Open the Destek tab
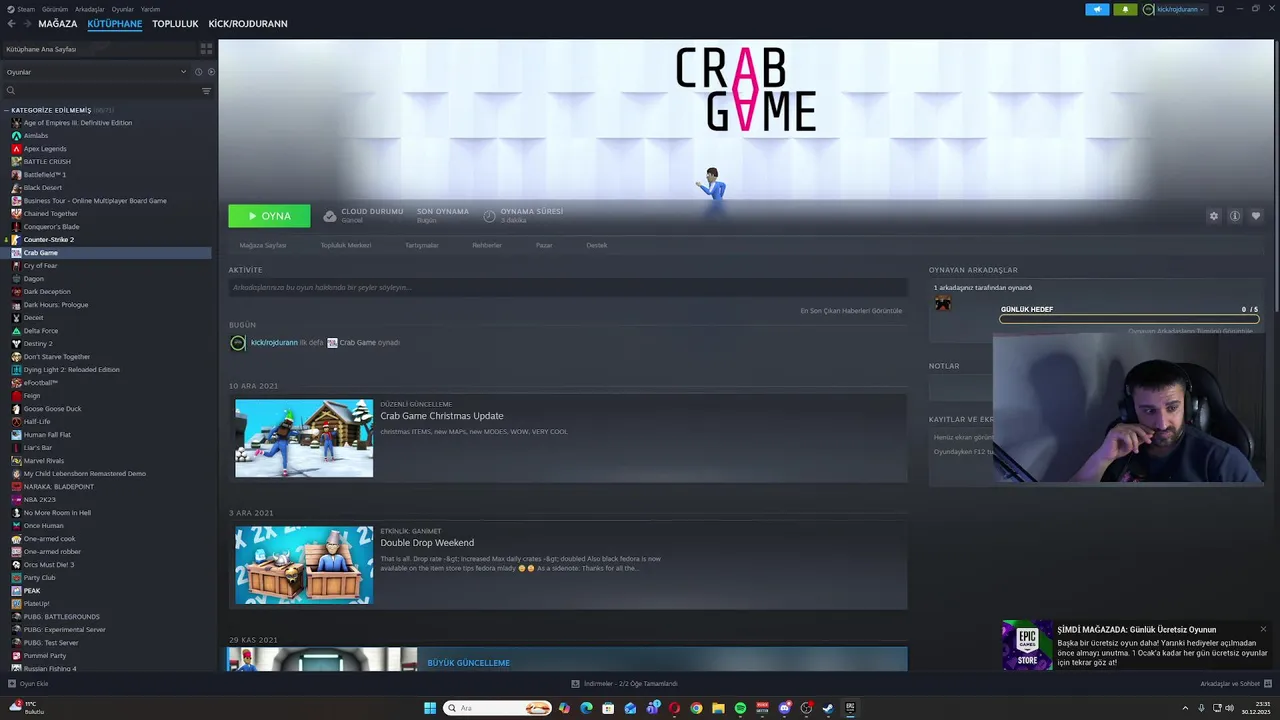This screenshot has width=1280, height=720. pos(596,245)
